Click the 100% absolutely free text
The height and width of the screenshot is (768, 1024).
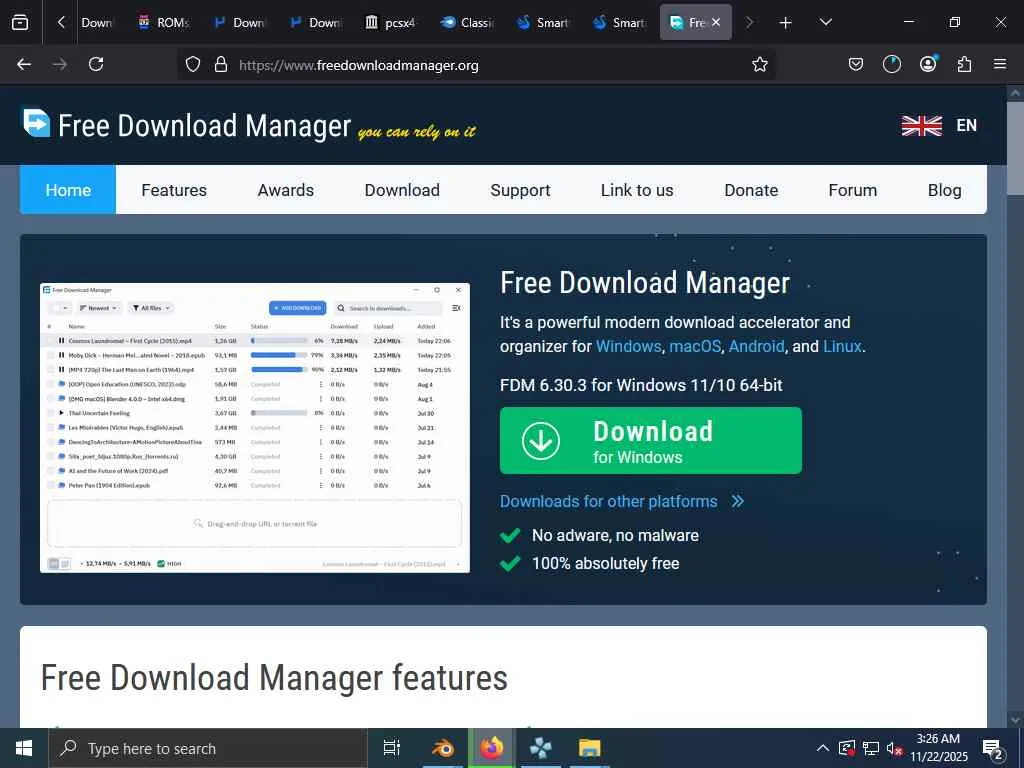click(x=605, y=564)
